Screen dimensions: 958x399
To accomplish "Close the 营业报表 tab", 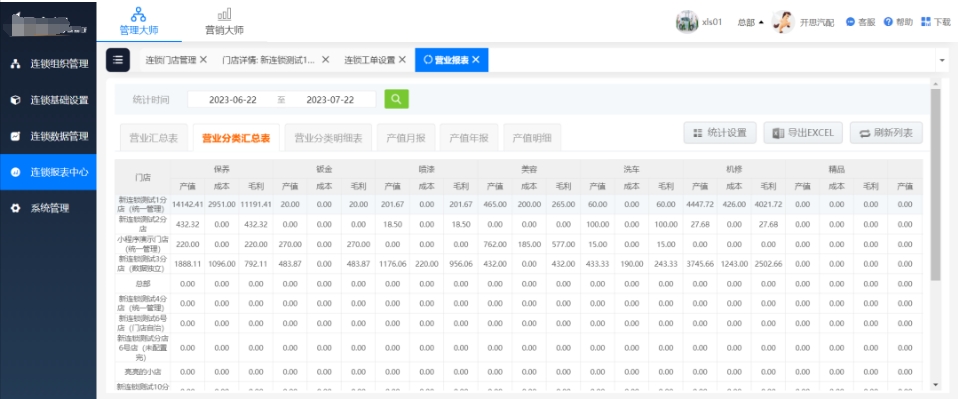I will pos(475,59).
